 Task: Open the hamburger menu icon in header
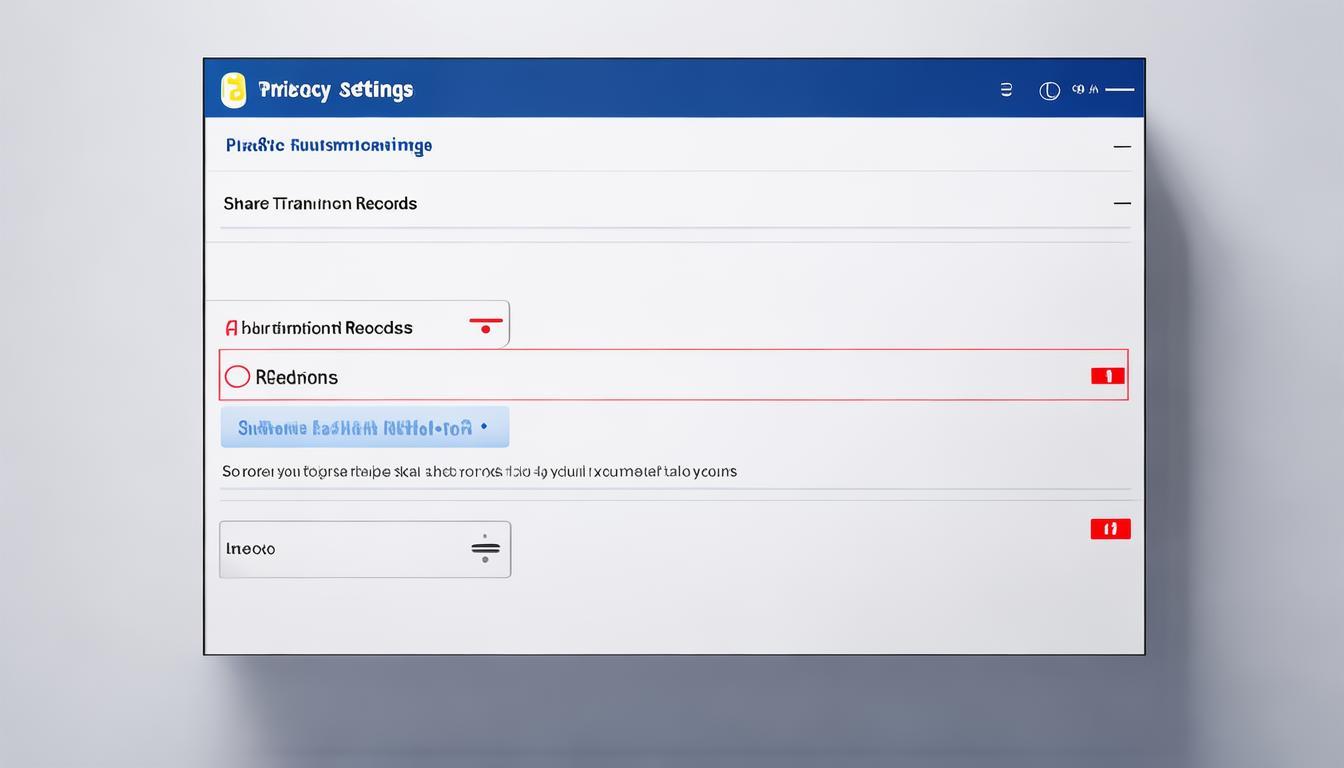pyautogui.click(x=1006, y=90)
